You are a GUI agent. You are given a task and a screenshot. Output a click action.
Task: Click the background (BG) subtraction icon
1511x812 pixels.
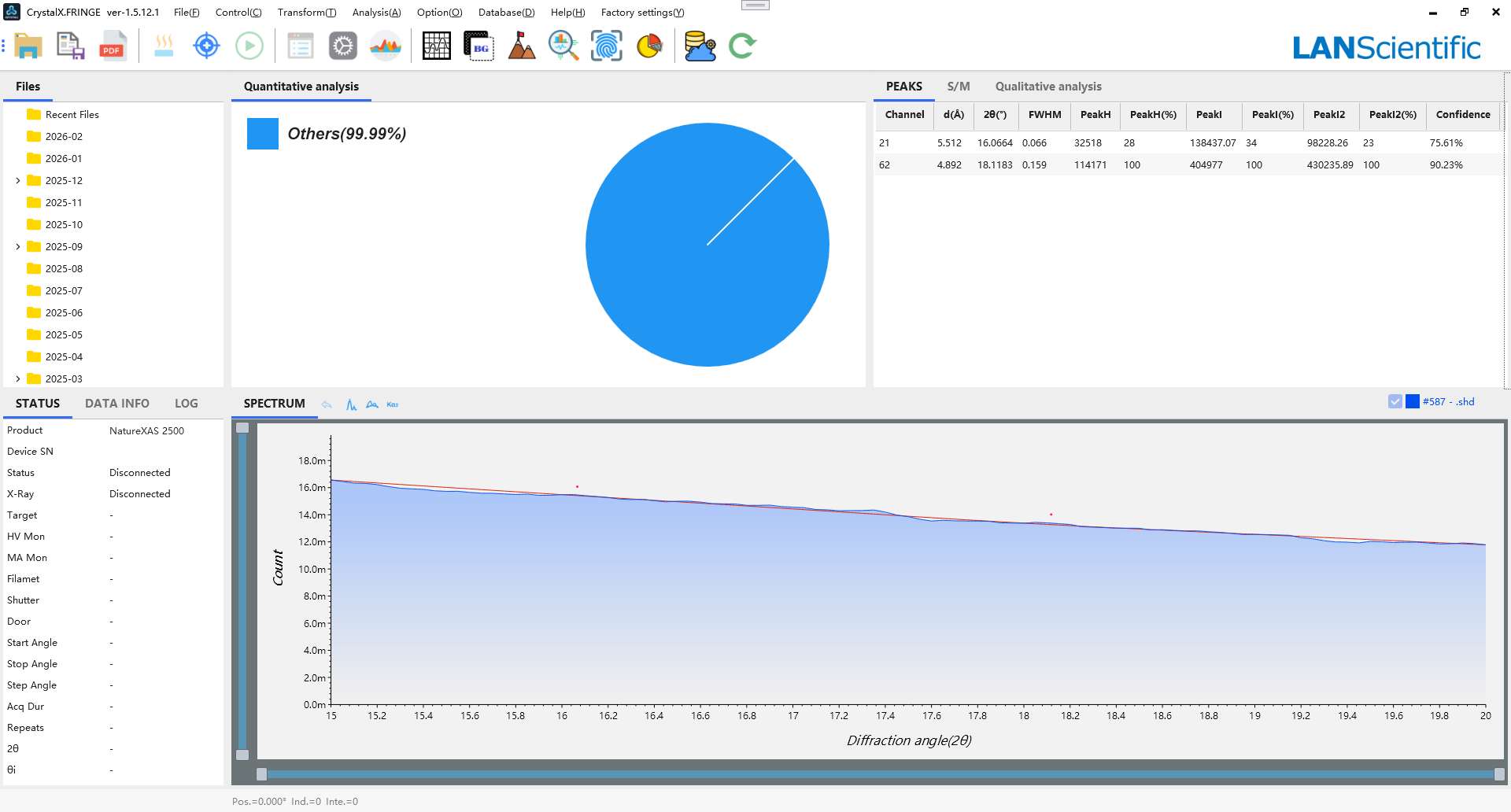coord(478,46)
